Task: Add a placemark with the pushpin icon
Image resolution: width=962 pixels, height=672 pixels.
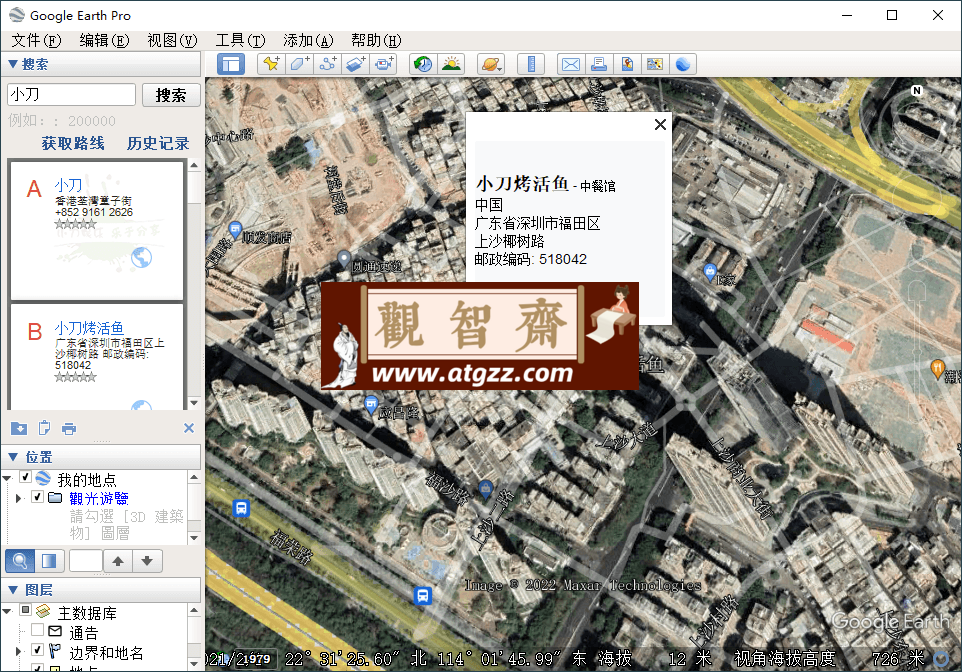Action: (x=271, y=64)
